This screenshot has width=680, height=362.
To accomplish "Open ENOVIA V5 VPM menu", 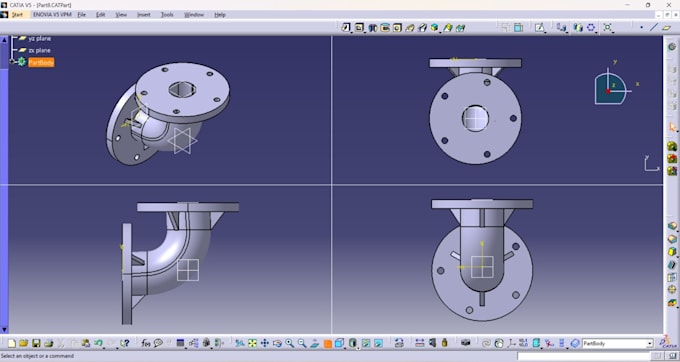I will [52, 15].
